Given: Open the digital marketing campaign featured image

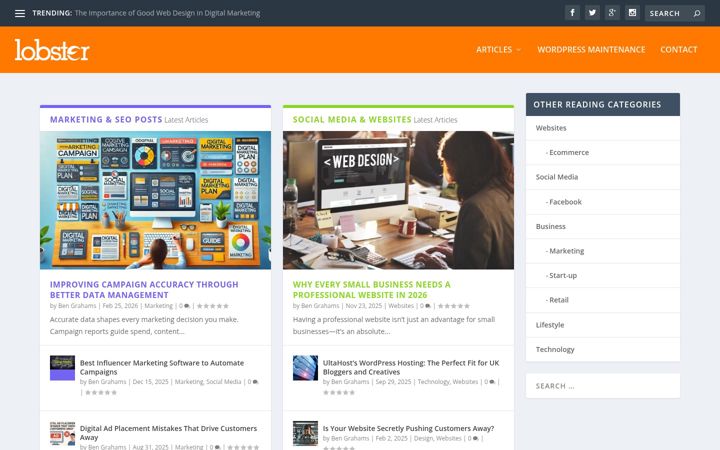Looking at the screenshot, I should [155, 200].
